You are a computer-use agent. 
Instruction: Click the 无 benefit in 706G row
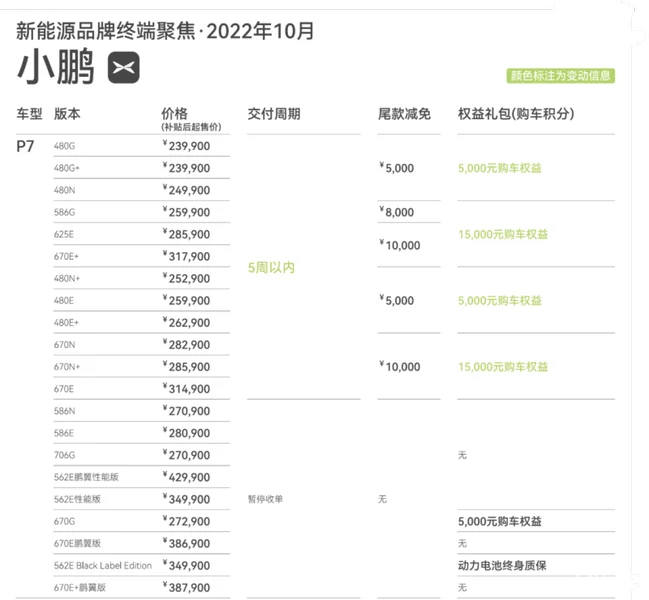462,455
